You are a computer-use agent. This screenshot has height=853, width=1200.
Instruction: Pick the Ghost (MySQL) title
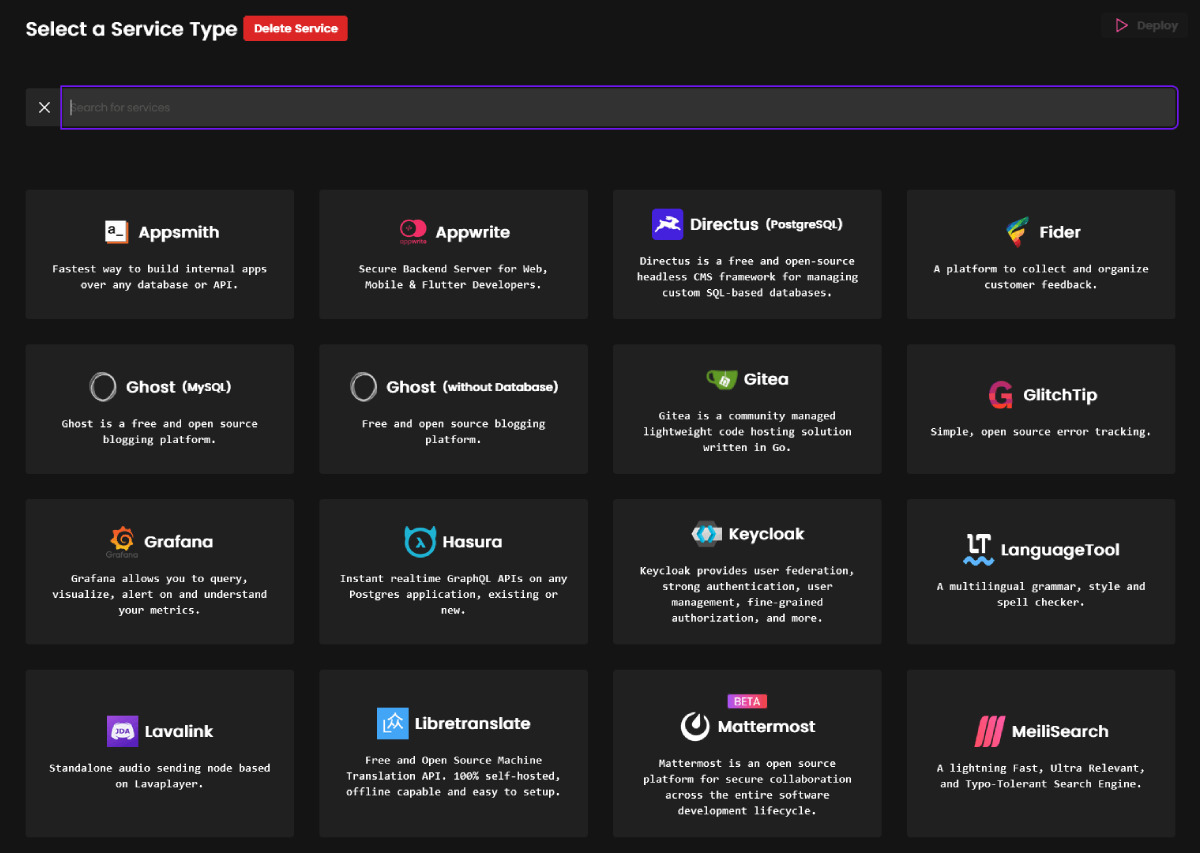(179, 387)
